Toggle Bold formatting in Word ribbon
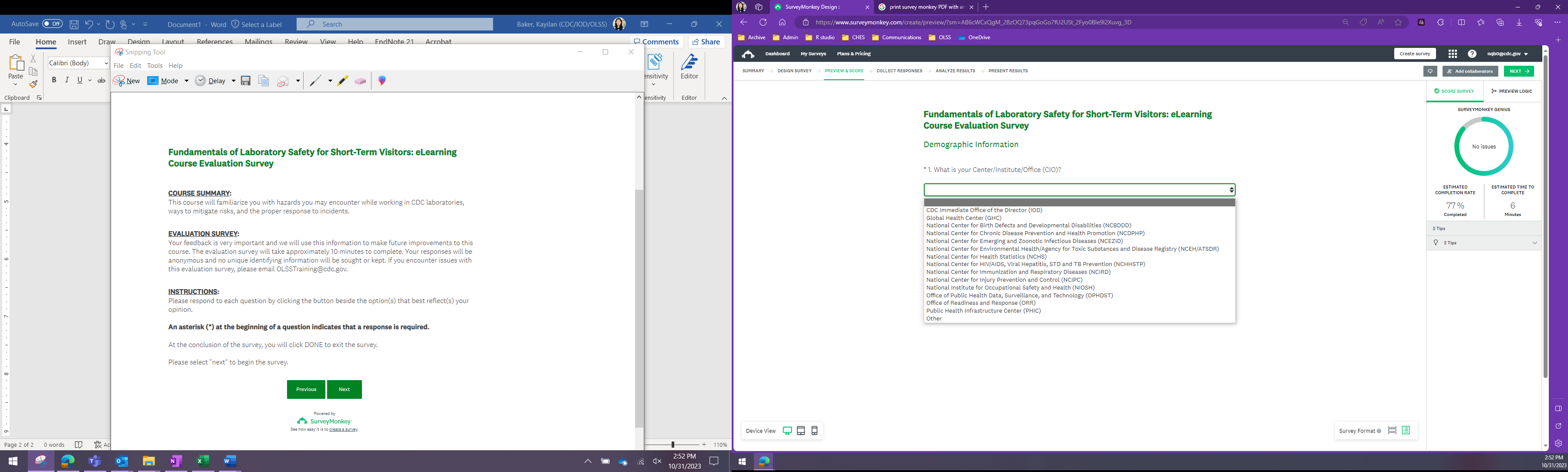The height and width of the screenshot is (472, 1568). (54, 80)
